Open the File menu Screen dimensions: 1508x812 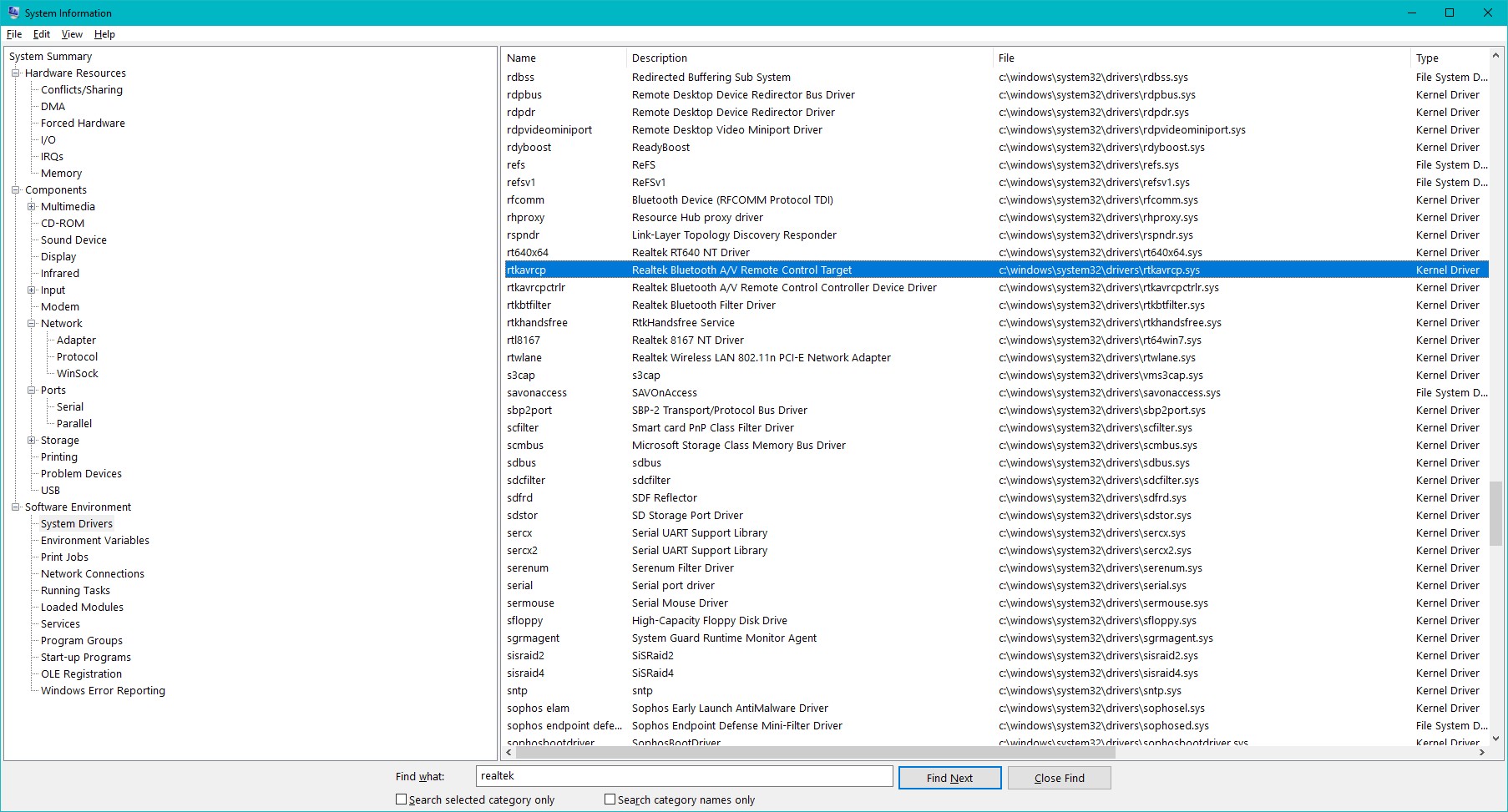[x=14, y=34]
